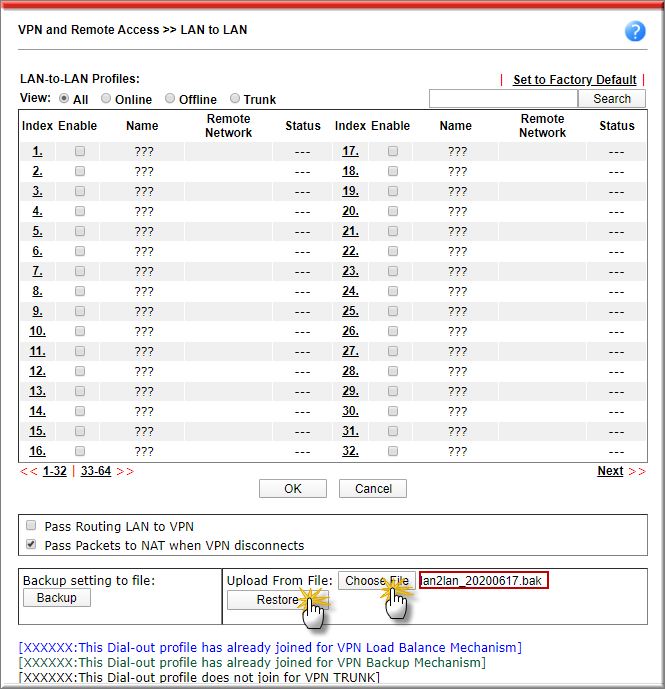The image size is (665, 689).
Task: Open profile index 31 link
Action: pos(350,432)
